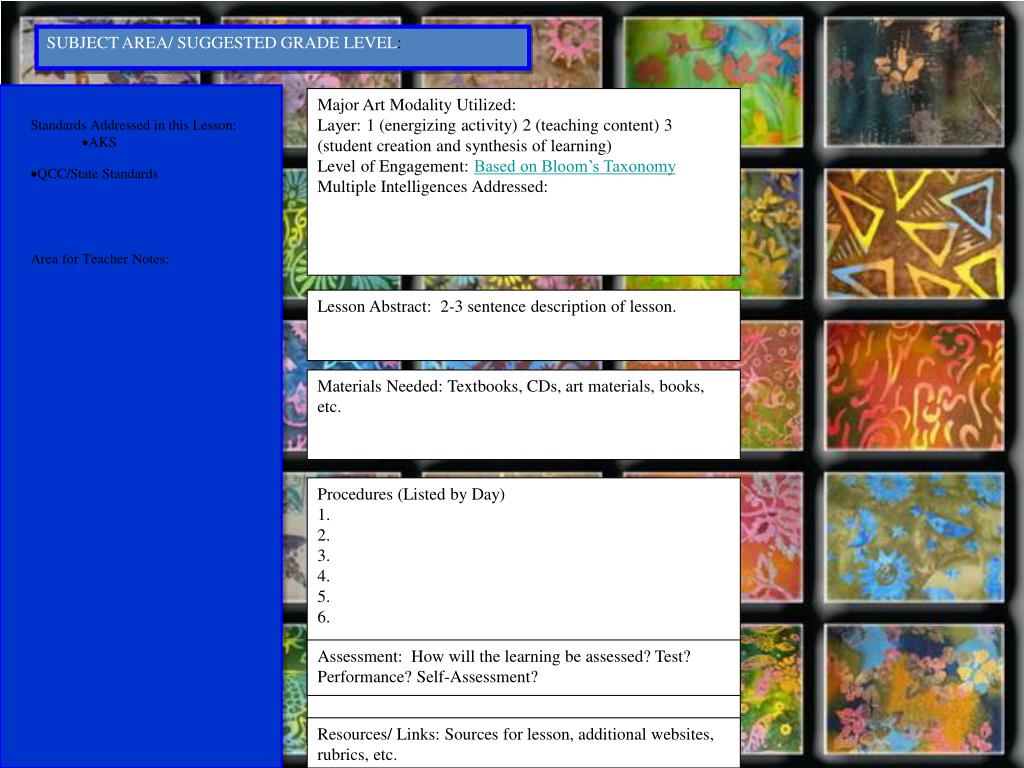Click the Subject Area/ Suggested Grade Level header
The height and width of the screenshot is (768, 1024).
(283, 47)
